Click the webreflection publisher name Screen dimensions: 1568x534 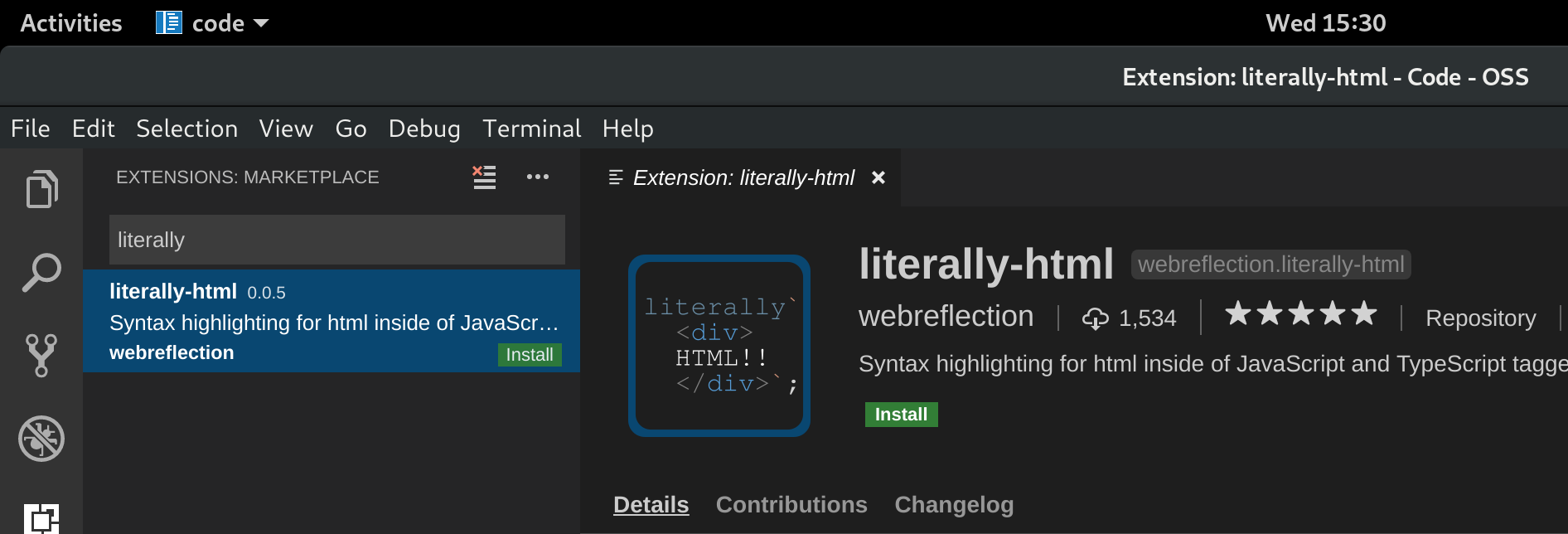click(x=946, y=317)
